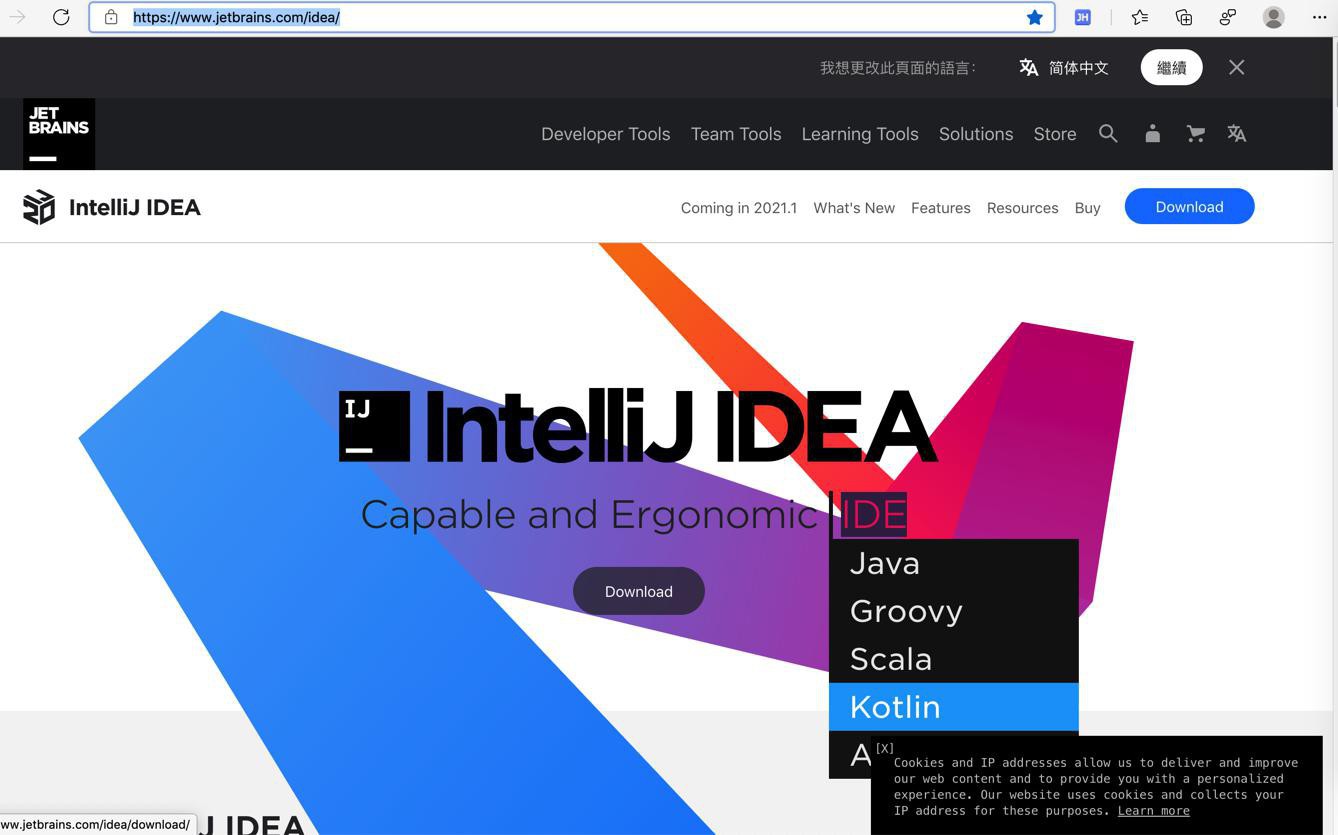Open the JetBrains account icon

(x=1152, y=133)
